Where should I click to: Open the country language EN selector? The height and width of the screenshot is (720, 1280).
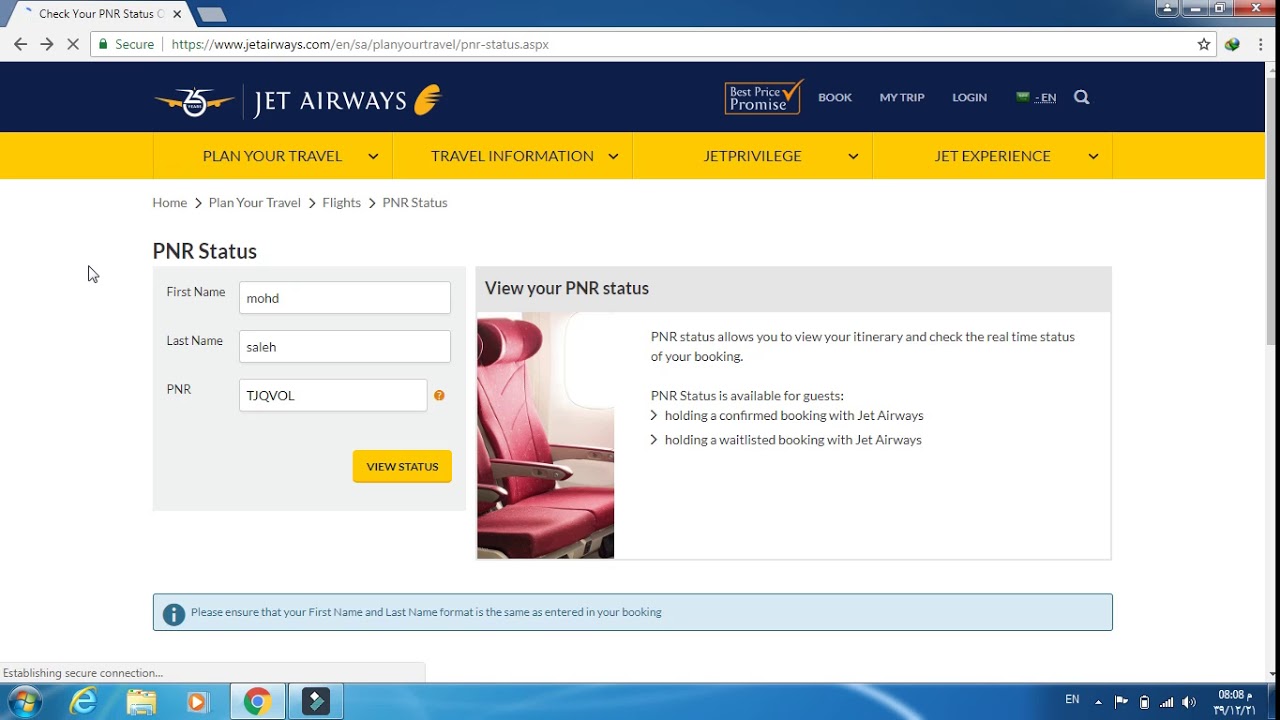(1036, 97)
